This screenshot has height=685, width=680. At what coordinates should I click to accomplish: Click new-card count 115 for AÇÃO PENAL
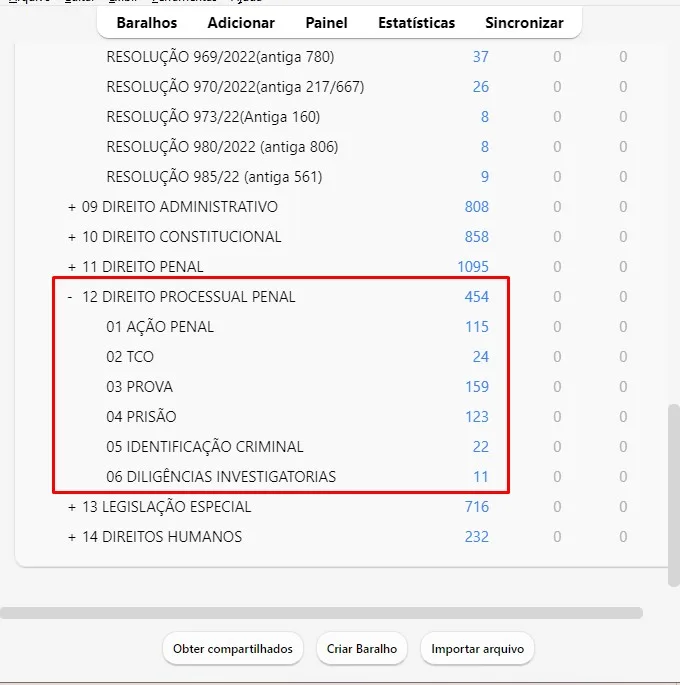(477, 327)
